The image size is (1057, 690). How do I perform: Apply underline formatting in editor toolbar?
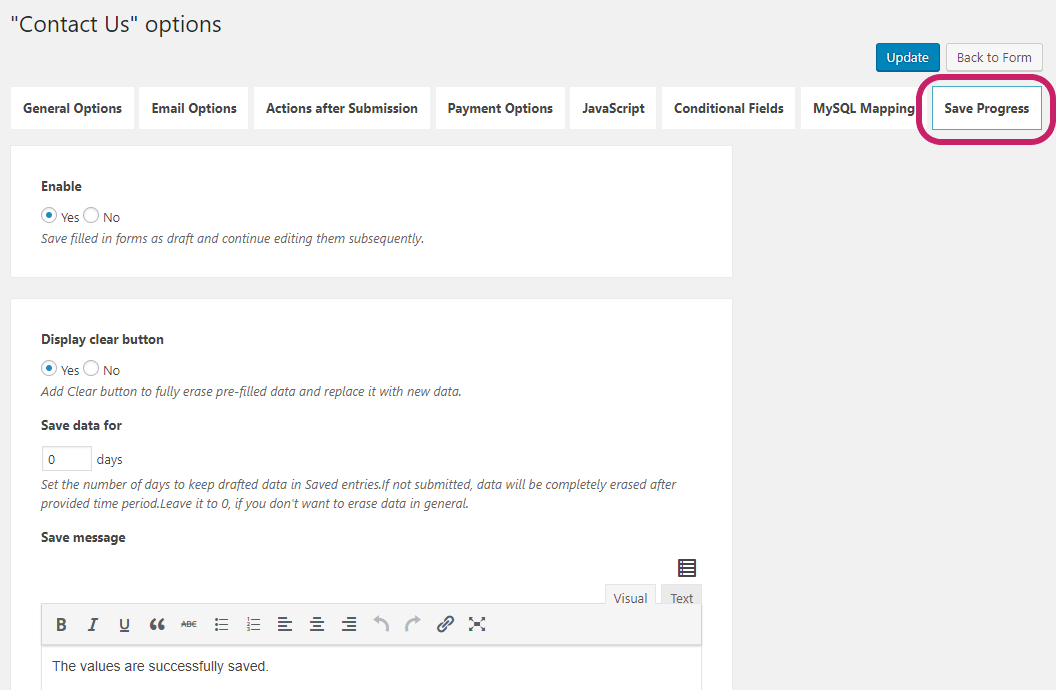(124, 625)
